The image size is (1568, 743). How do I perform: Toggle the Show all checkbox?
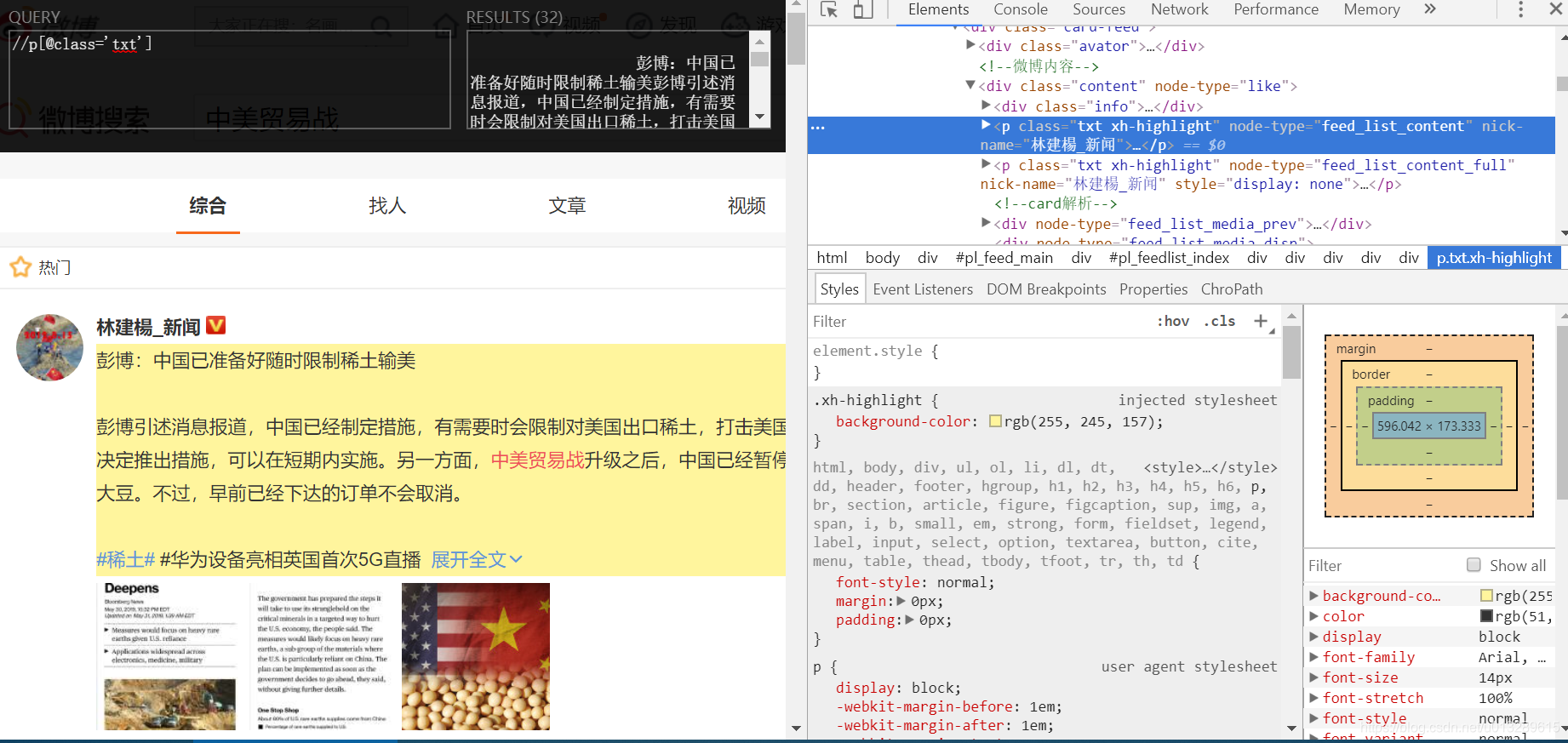[x=1474, y=565]
